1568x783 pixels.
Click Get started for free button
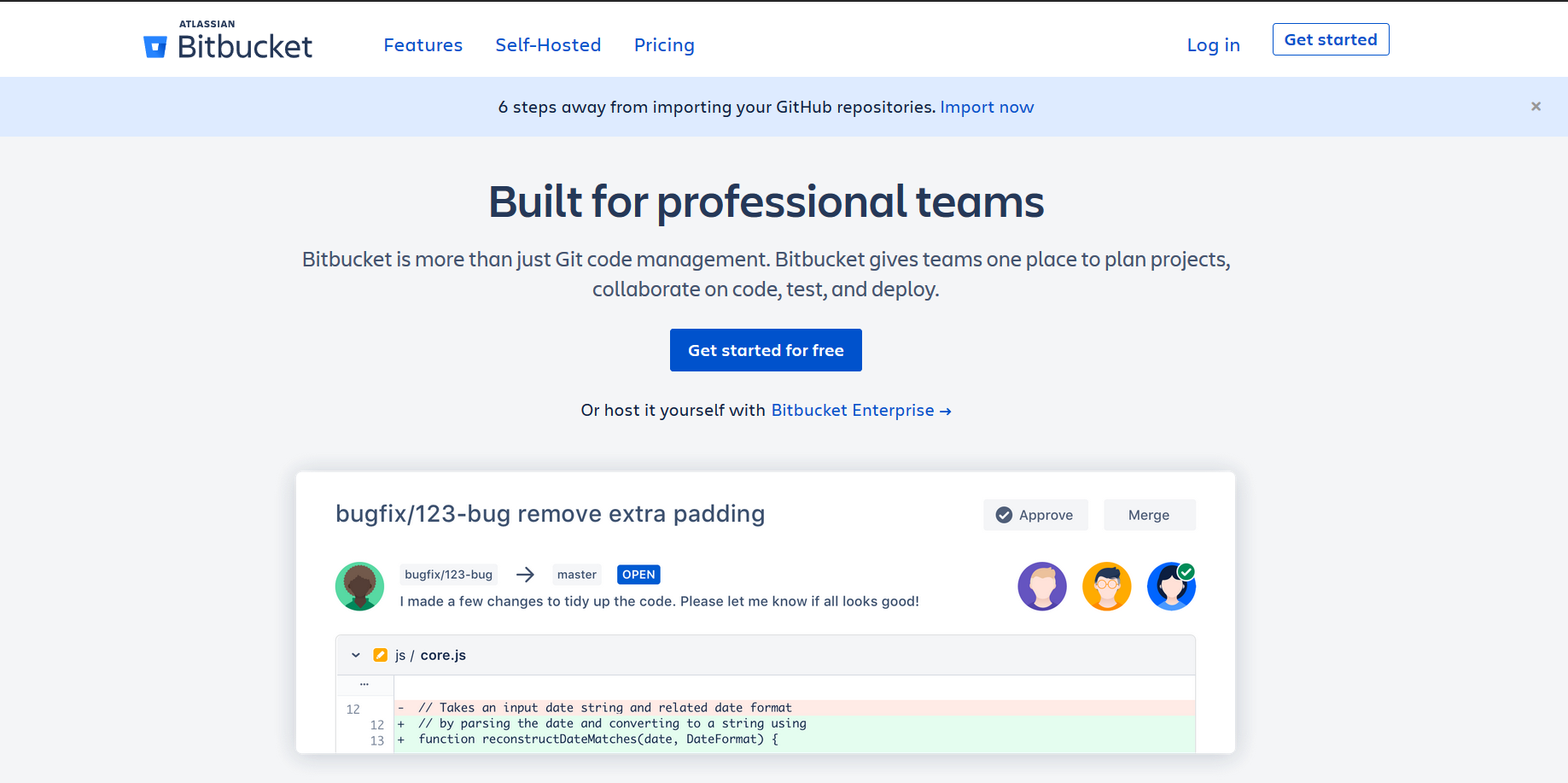766,350
